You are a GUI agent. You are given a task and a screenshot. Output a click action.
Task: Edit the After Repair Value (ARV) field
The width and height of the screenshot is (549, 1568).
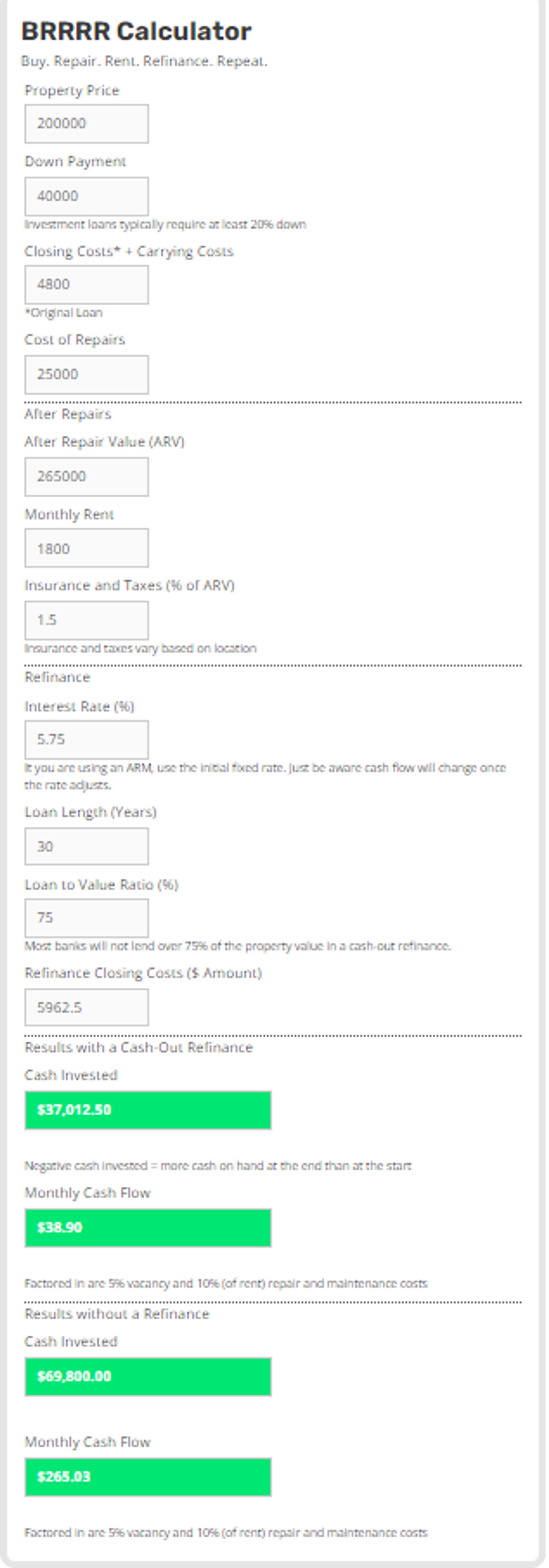87,477
